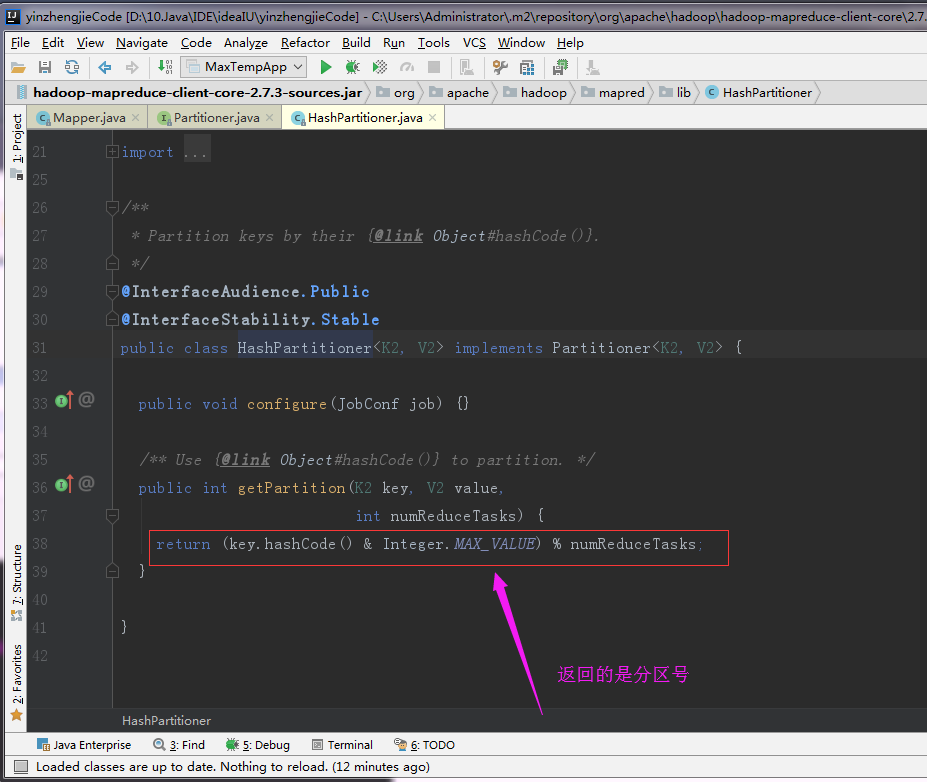Click implements gutter icon on line 33

pyautogui.click(x=64, y=400)
